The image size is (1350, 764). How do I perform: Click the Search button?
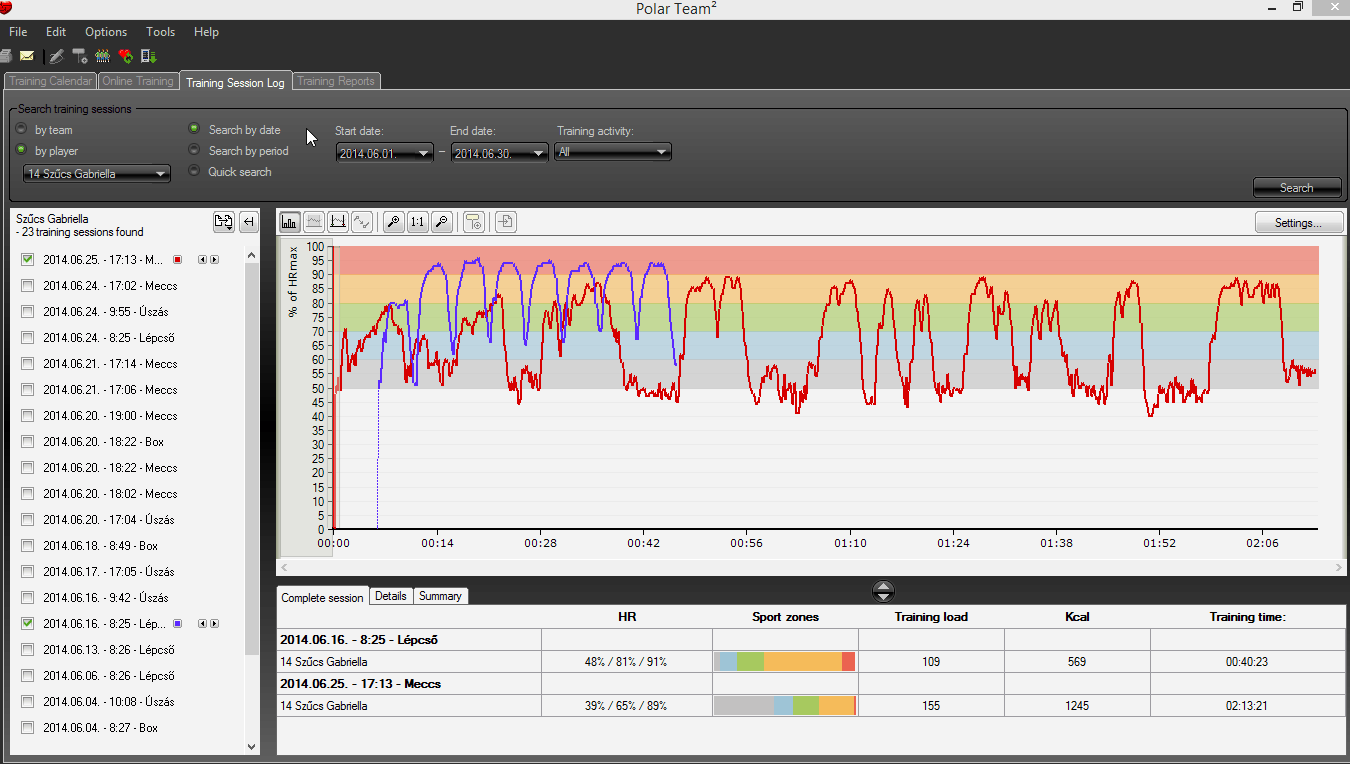point(1297,188)
